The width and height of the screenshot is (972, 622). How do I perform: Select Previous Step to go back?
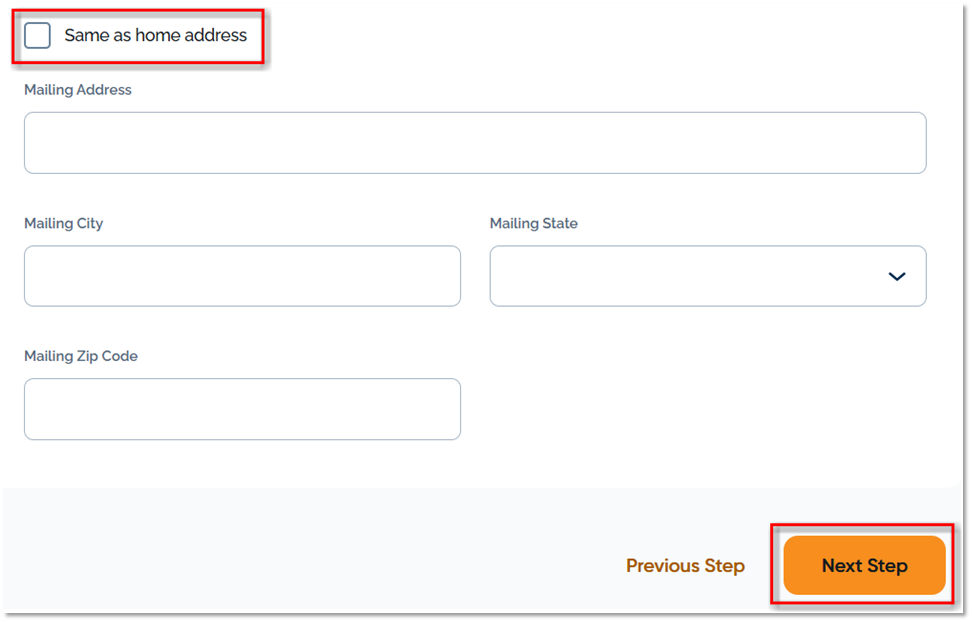click(x=685, y=565)
